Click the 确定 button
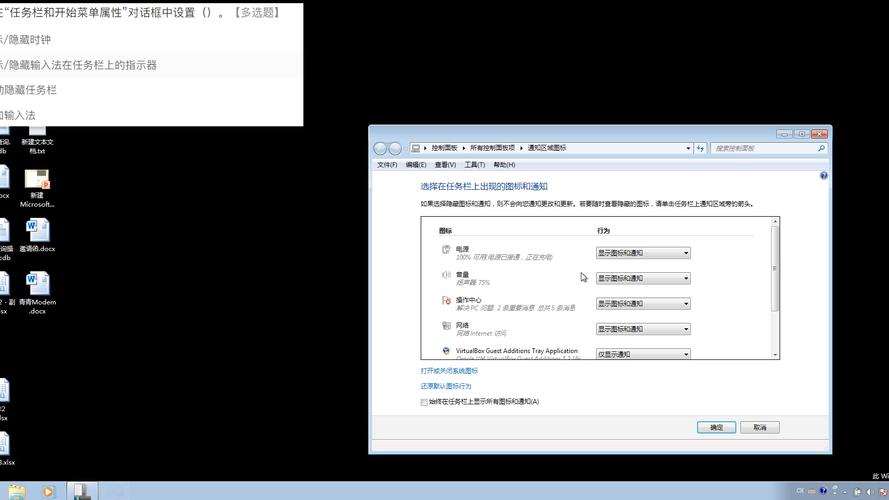The height and width of the screenshot is (500, 889). pyautogui.click(x=716, y=427)
